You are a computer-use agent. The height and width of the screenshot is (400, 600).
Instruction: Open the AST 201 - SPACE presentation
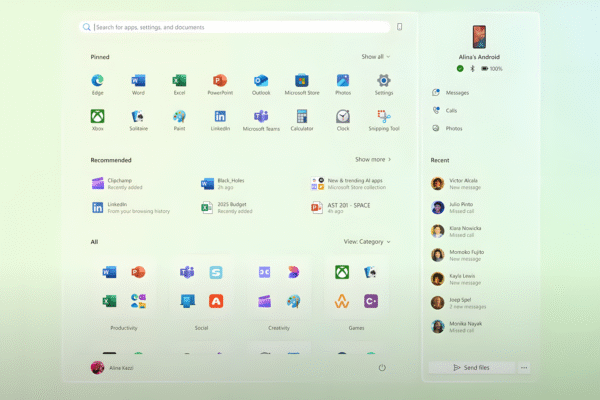point(340,207)
